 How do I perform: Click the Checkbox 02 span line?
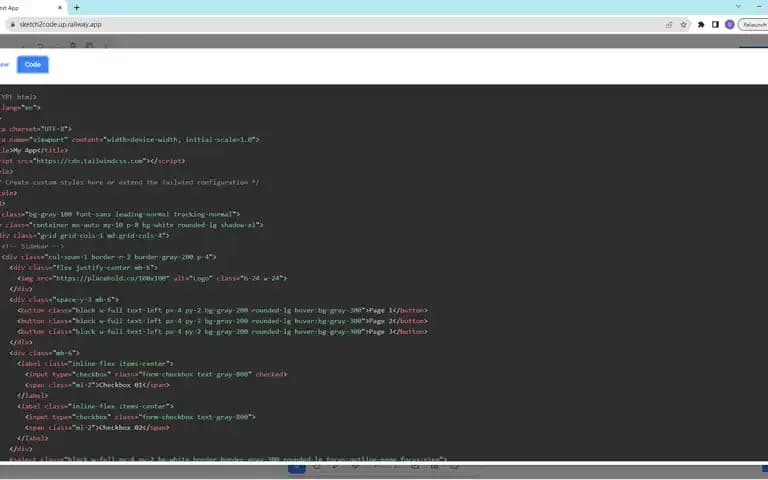97,428
